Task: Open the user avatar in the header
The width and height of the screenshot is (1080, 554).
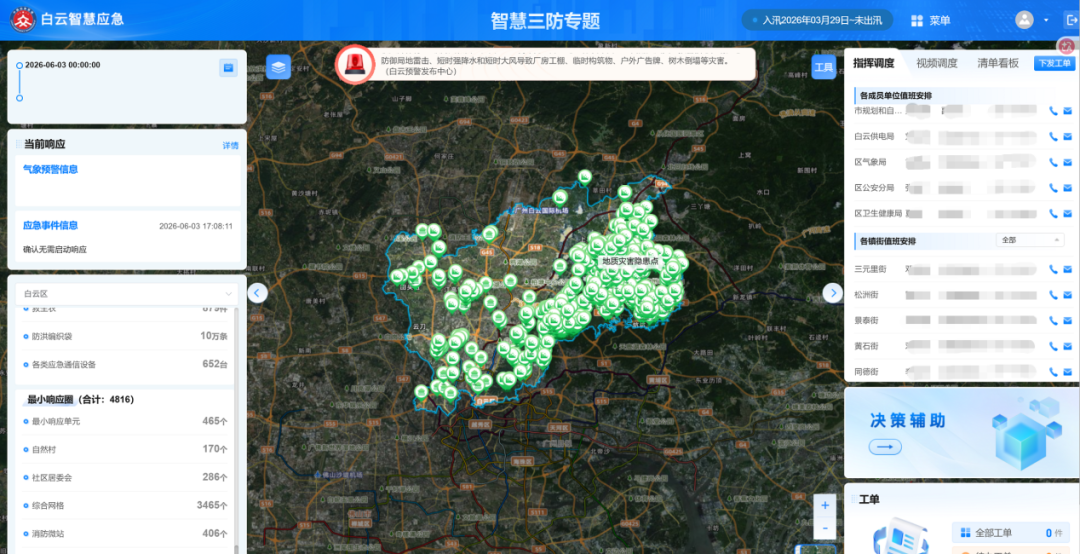Action: (x=1025, y=20)
